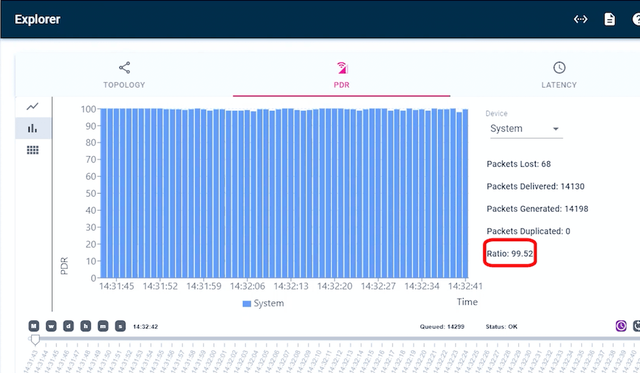This screenshot has height=373, width=640.
Task: Switch to the TOPOLOGY tab
Action: click(x=124, y=75)
